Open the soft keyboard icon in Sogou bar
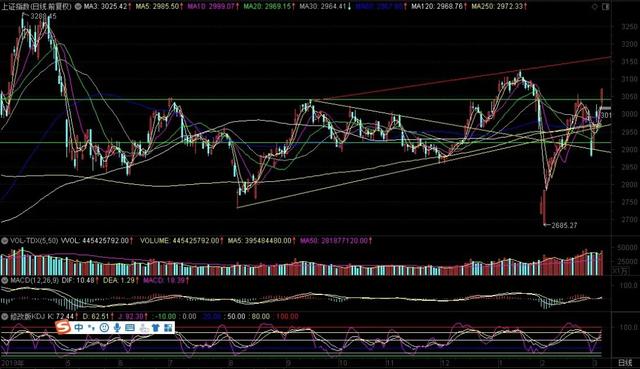This screenshot has width=640, height=369. pos(130,327)
